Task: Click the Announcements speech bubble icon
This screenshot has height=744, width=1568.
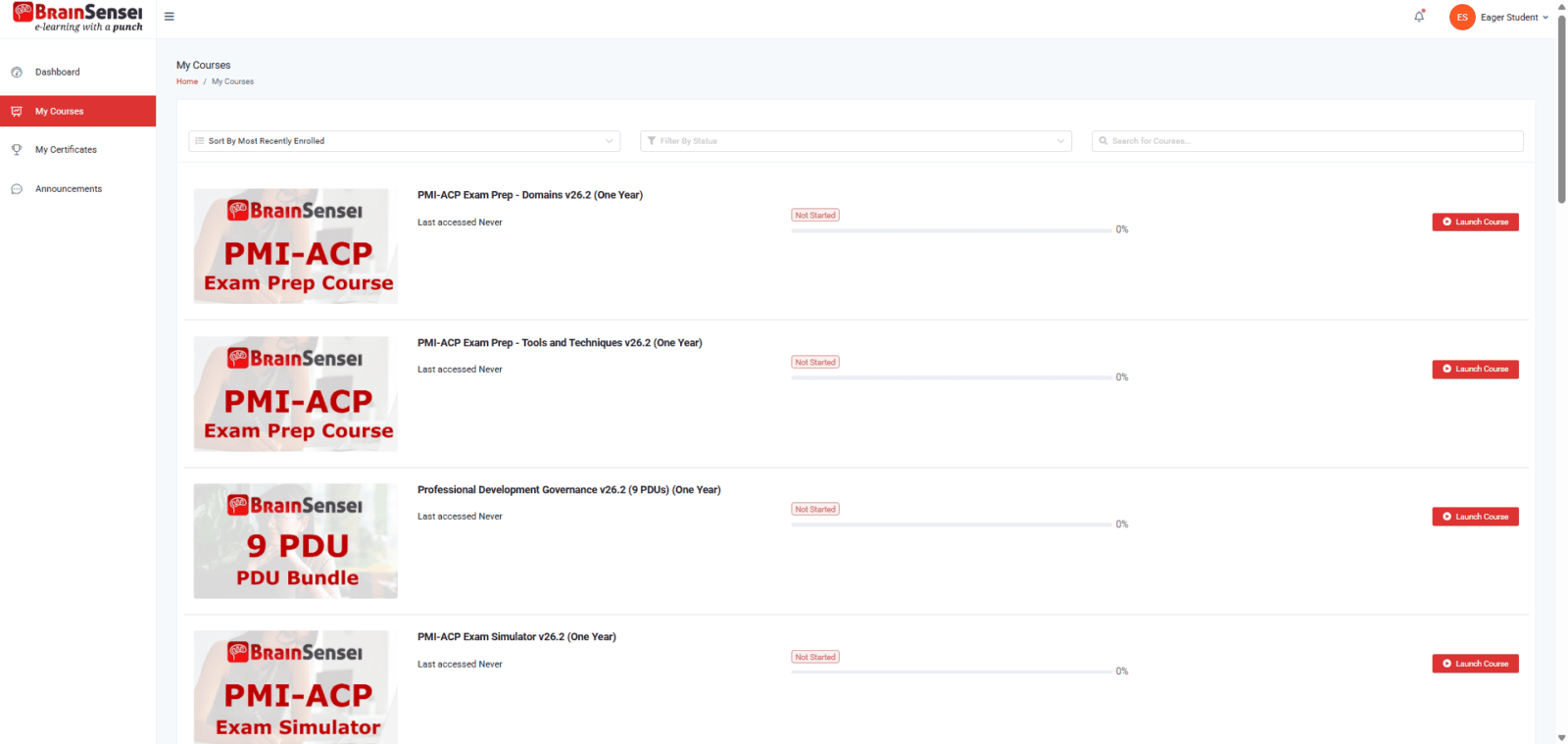Action: (x=17, y=189)
